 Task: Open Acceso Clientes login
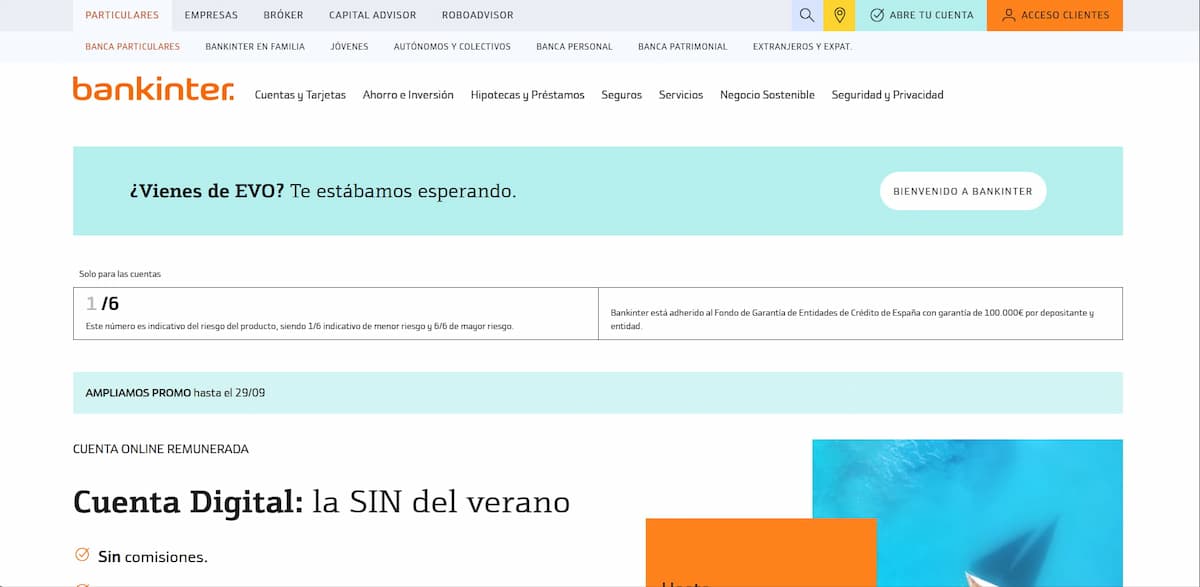[1054, 15]
